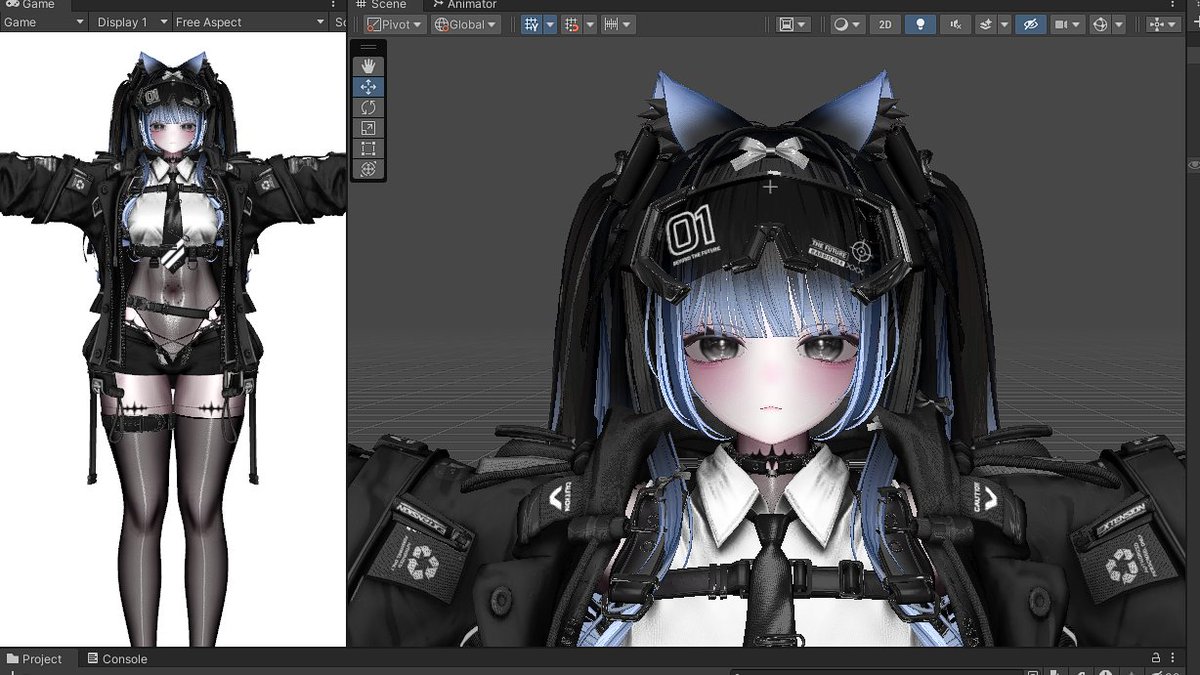1200x675 pixels.
Task: Select the combined Transform tool
Action: coord(368,169)
